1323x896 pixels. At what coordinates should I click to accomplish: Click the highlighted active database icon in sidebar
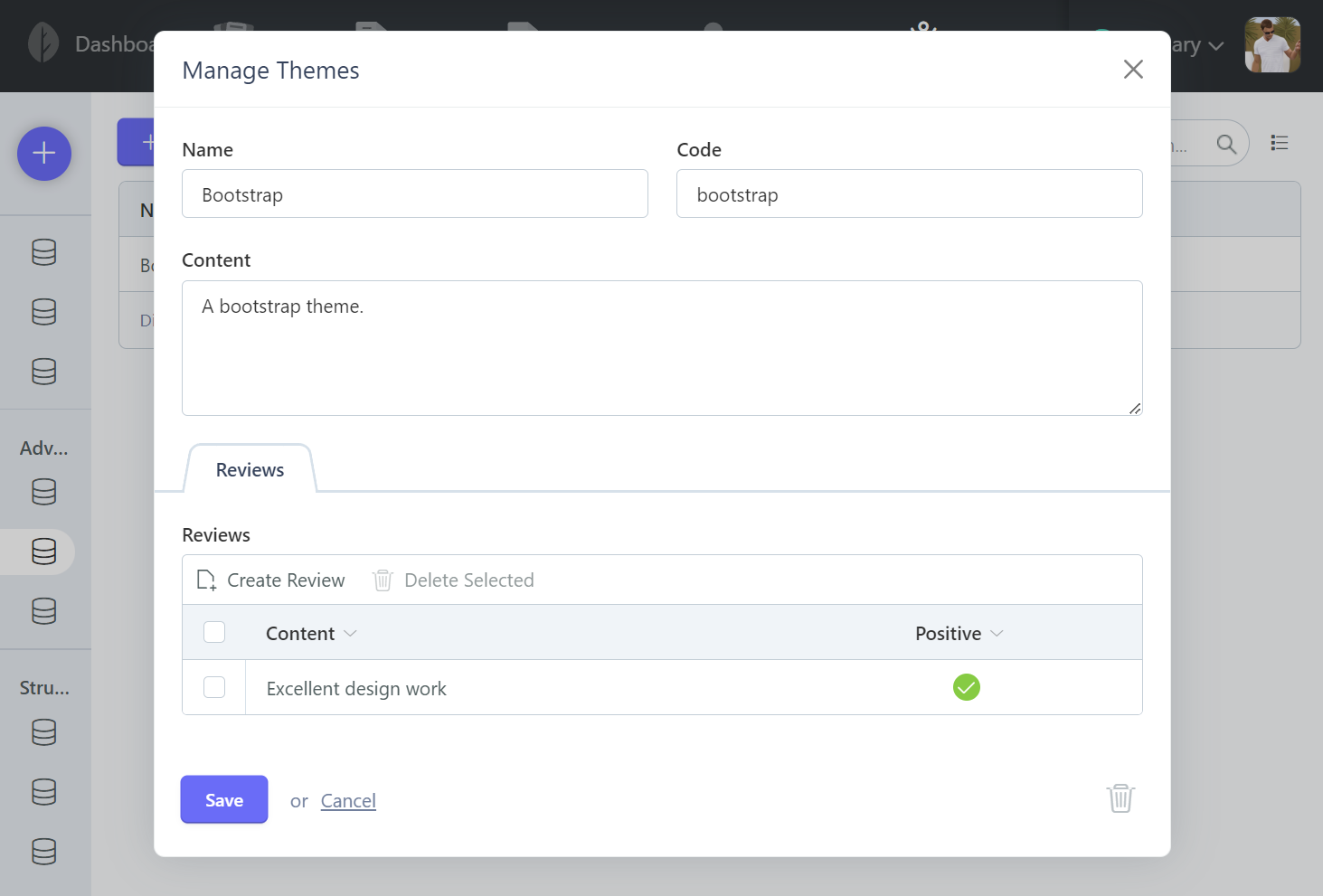[44, 552]
